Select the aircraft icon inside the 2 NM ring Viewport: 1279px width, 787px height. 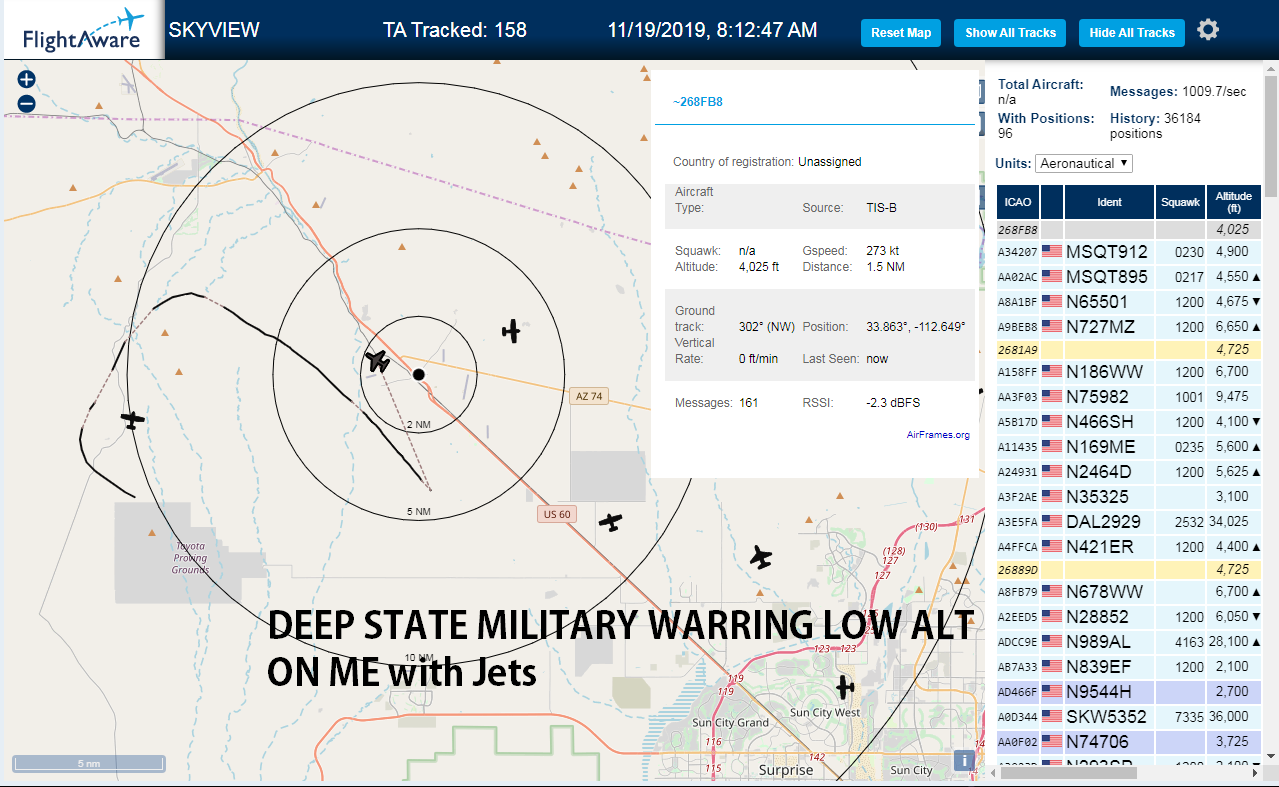point(378,360)
